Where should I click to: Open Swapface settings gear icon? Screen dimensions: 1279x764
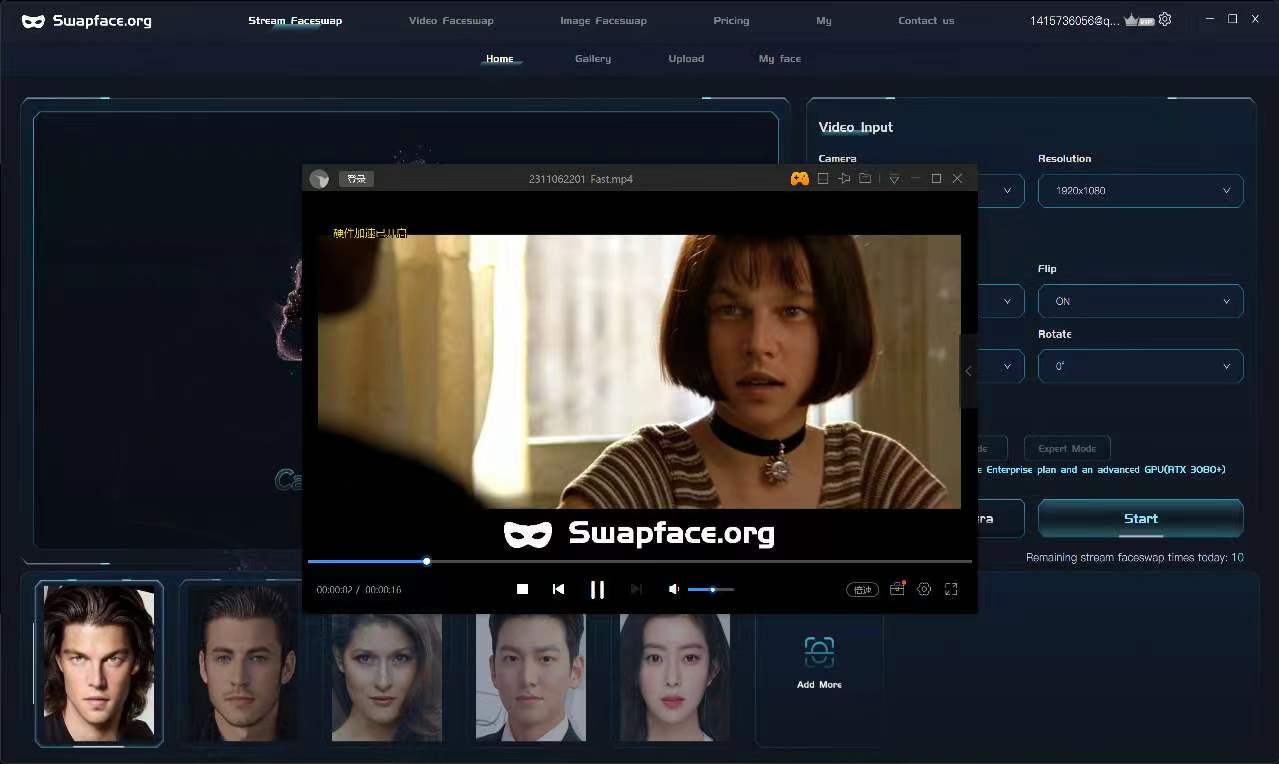[1165, 19]
